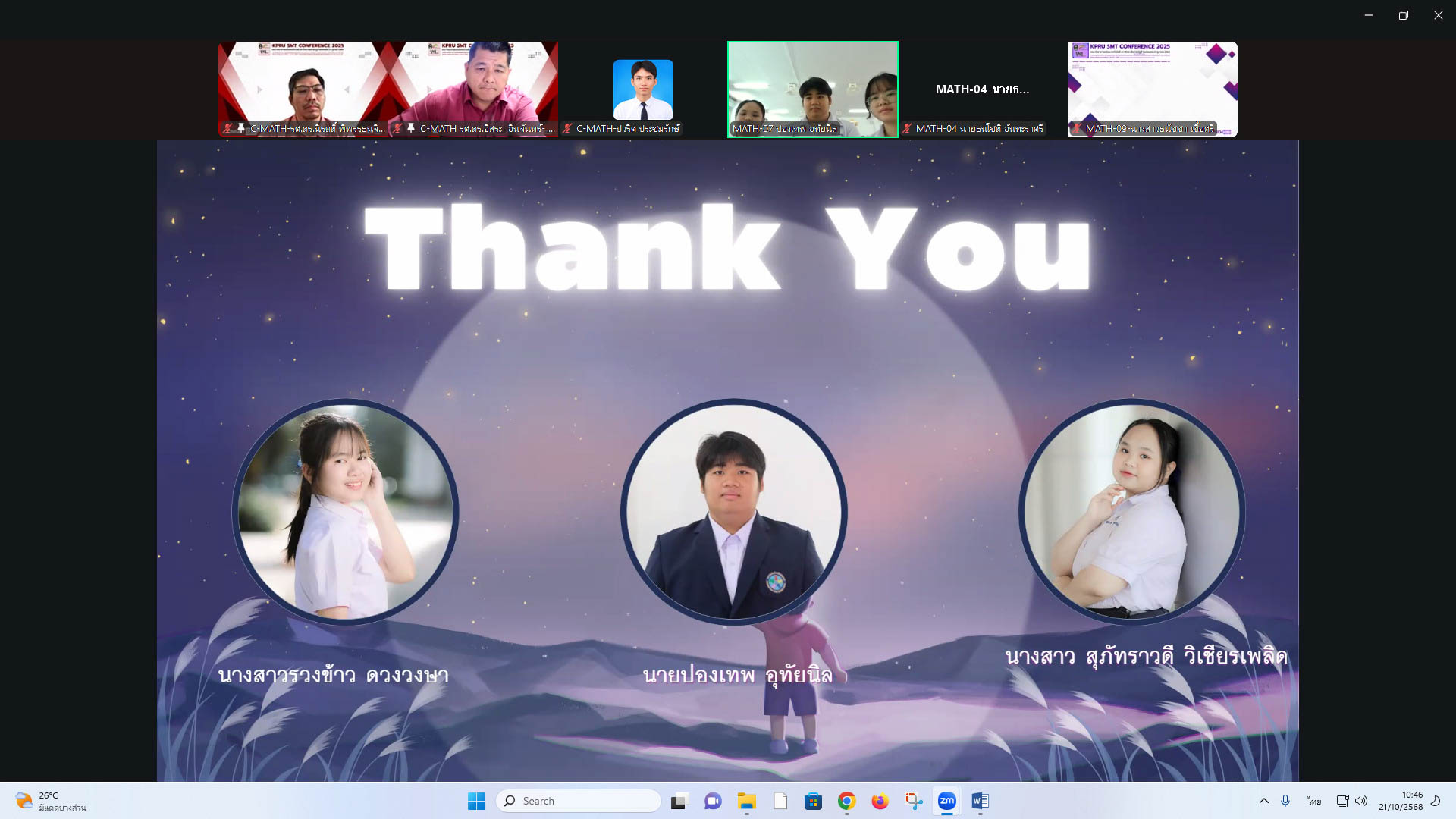Open Microsoft Word from taskbar
Image resolution: width=1456 pixels, height=819 pixels.
[x=980, y=801]
